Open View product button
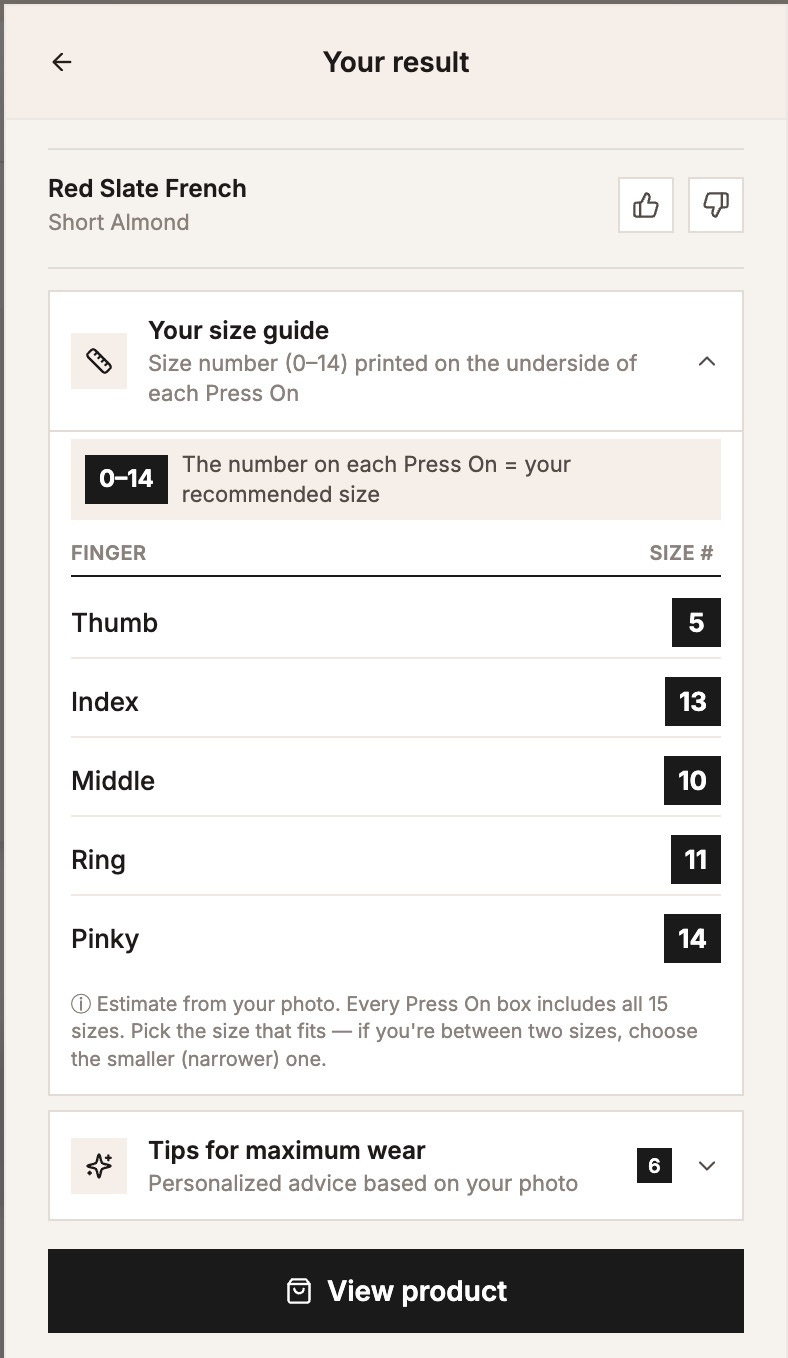788x1358 pixels. pos(396,1291)
